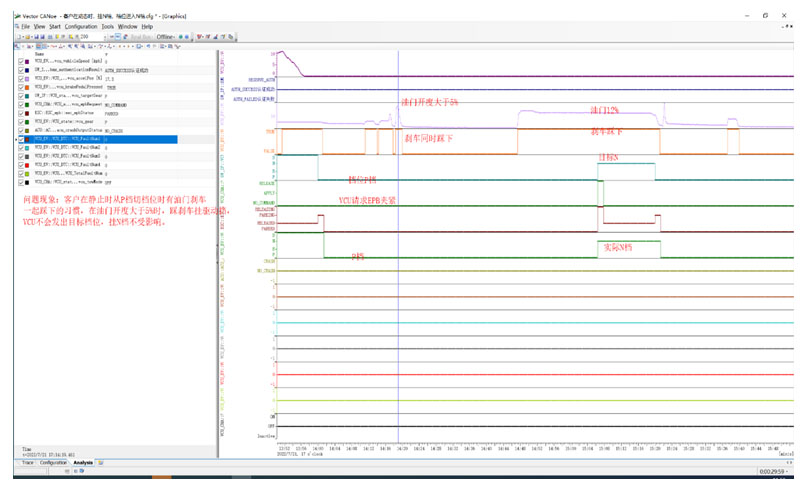Click the purple color swatch for vcu_vehicleSpeed
This screenshot has height=493, width=800.
(x=28, y=61)
